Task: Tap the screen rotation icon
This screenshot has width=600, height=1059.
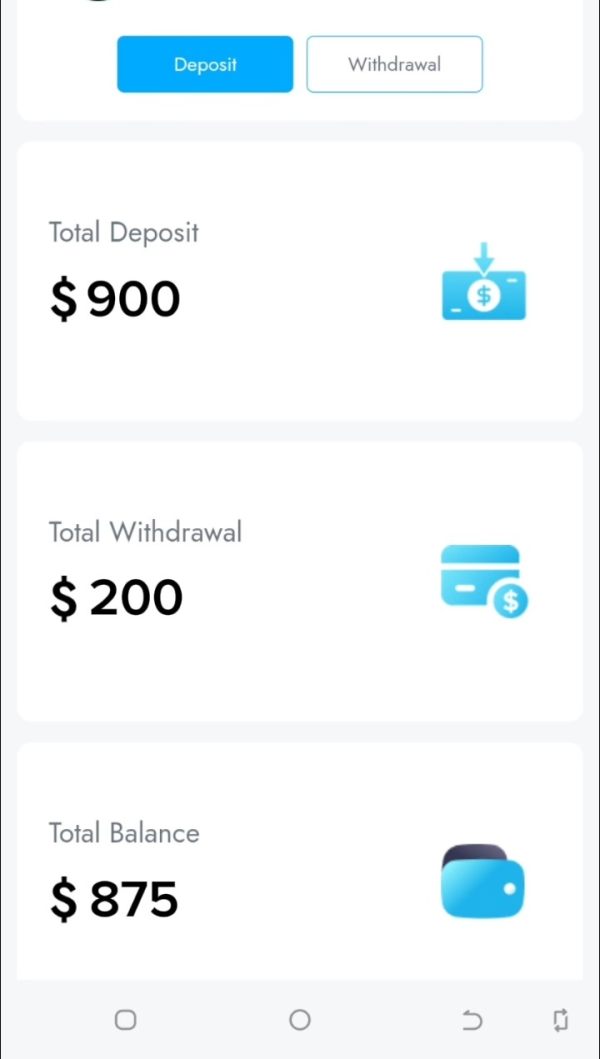Action: click(x=560, y=1020)
